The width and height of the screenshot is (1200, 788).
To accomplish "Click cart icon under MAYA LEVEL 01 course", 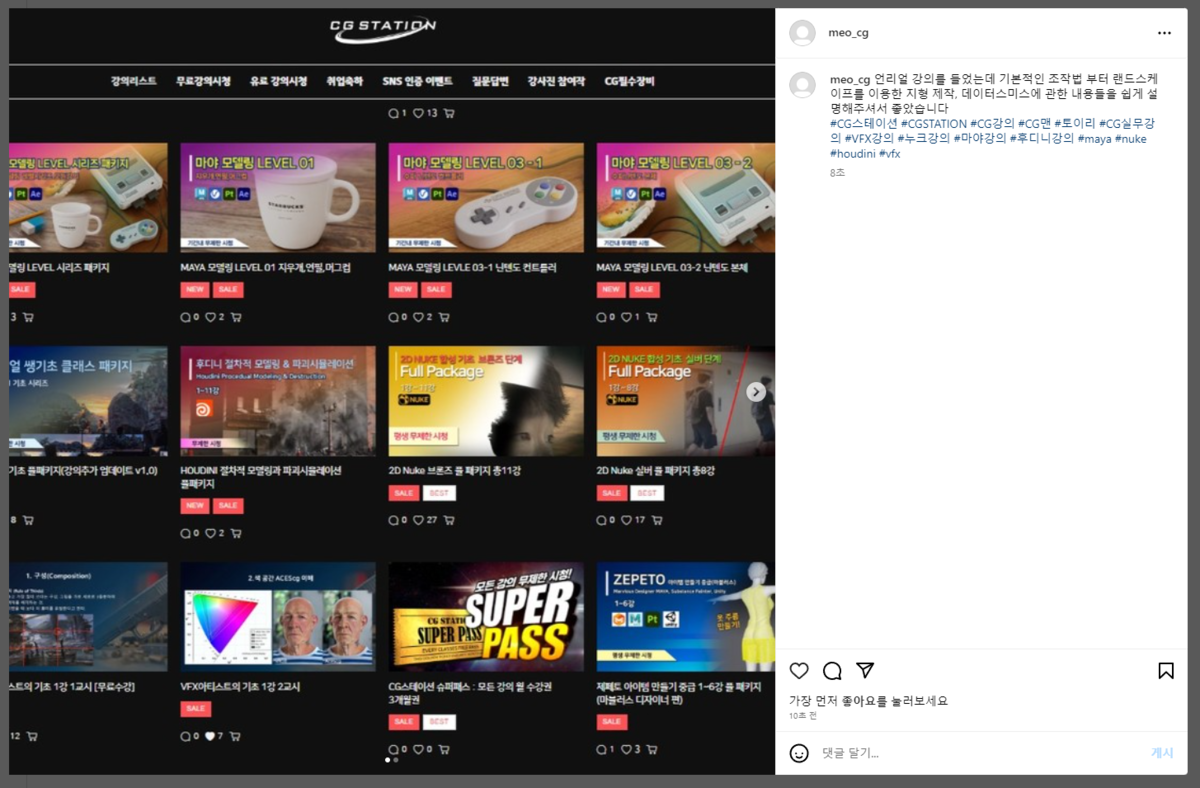I will pyautogui.click(x=235, y=317).
